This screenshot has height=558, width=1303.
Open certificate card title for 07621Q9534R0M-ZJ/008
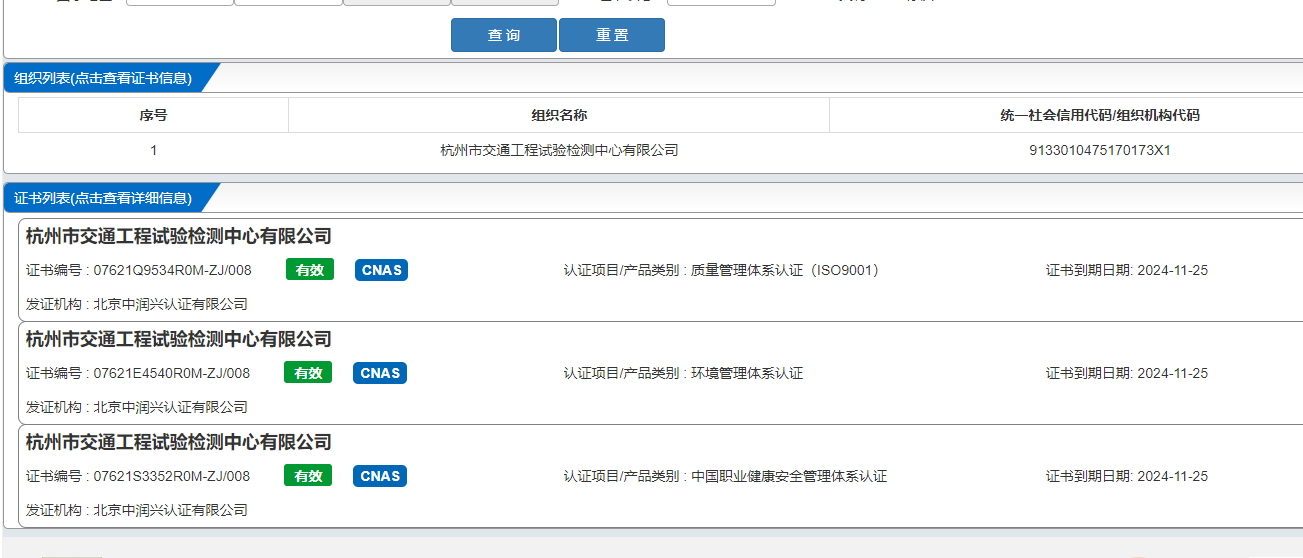(x=179, y=236)
